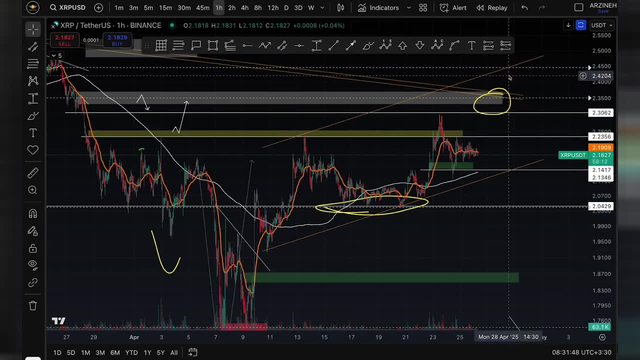Open the forecasting and measurement tools in left sidebar
Image resolution: width=640 pixels, height=360 pixels.
click(33, 98)
